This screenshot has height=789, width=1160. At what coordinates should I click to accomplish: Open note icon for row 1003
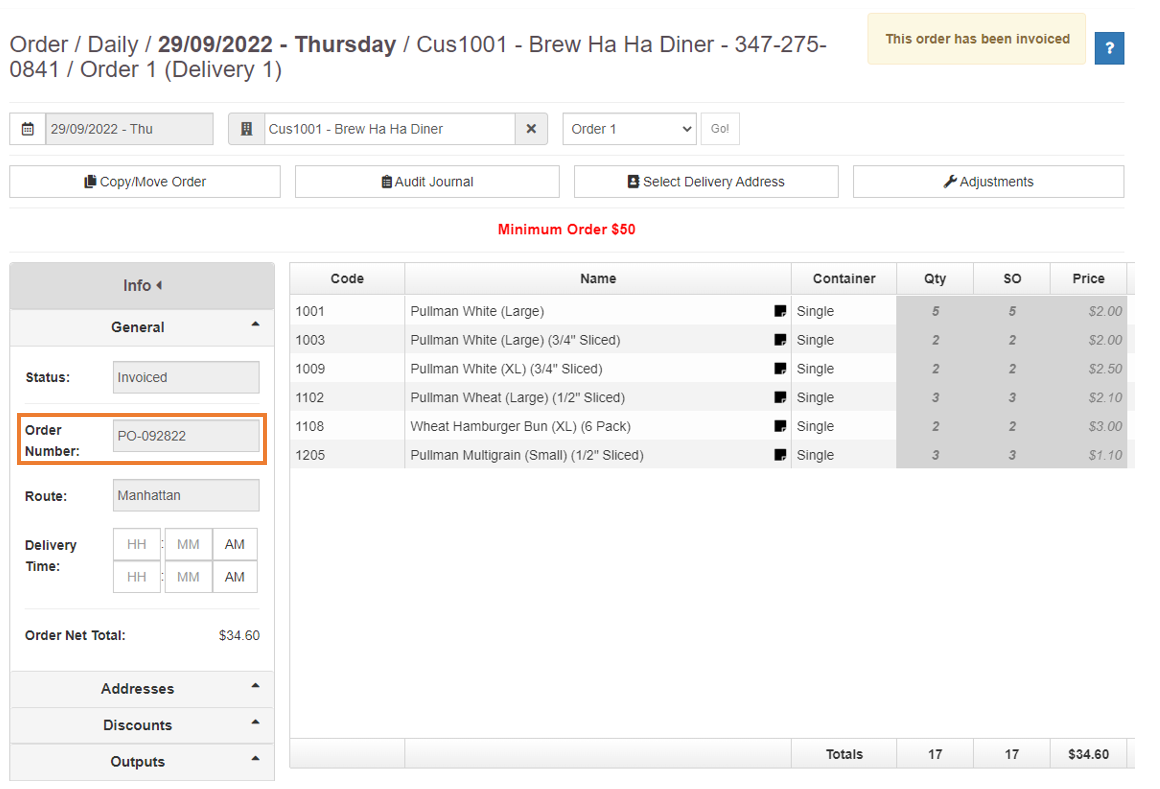pyautogui.click(x=780, y=340)
